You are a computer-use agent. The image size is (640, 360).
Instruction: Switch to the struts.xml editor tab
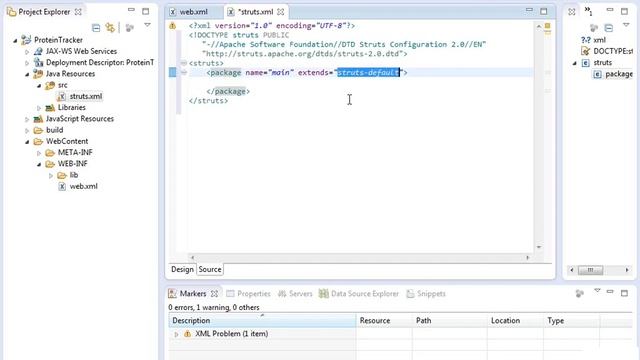tap(255, 12)
